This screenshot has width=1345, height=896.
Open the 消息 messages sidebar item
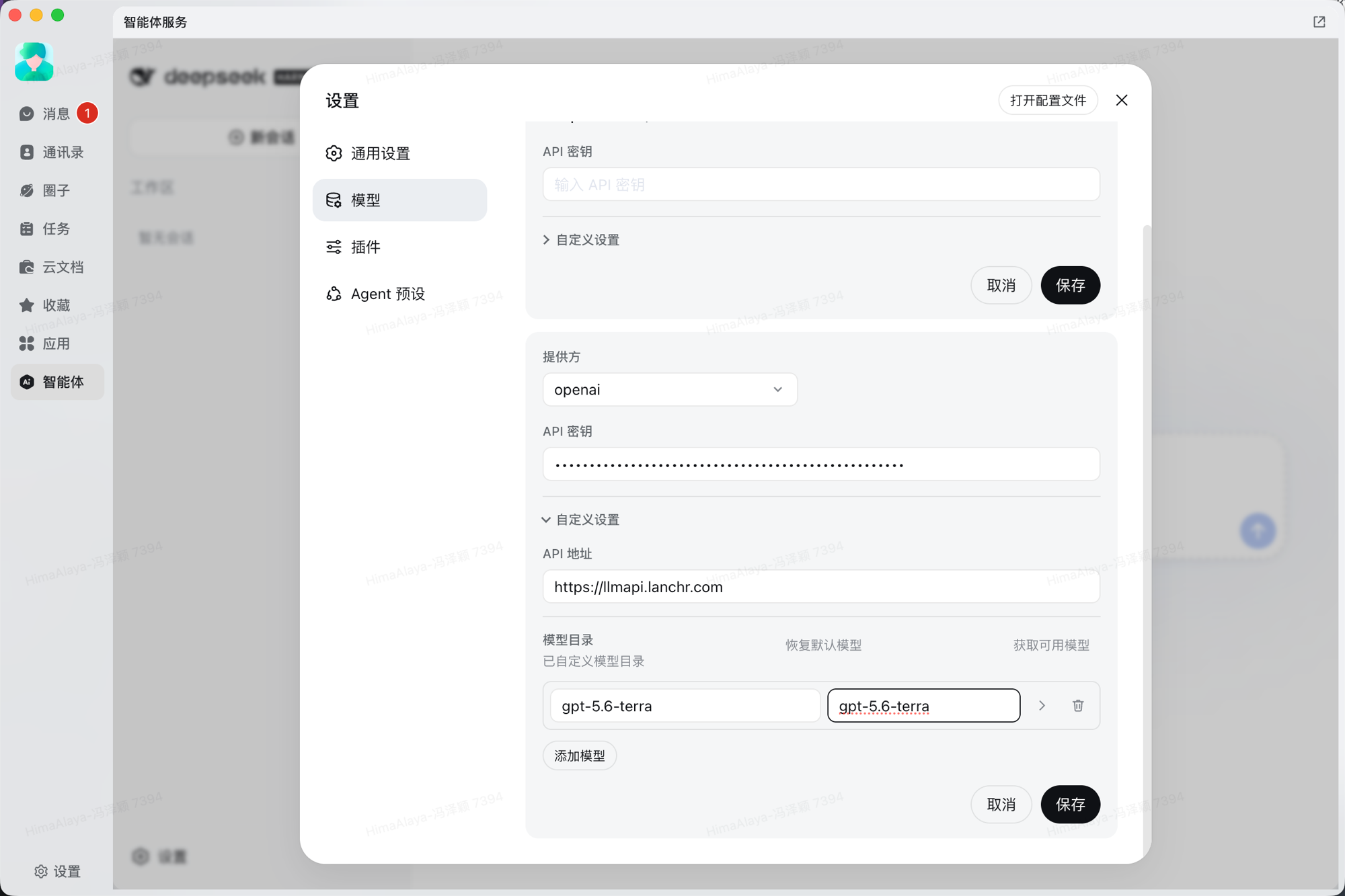(57, 114)
